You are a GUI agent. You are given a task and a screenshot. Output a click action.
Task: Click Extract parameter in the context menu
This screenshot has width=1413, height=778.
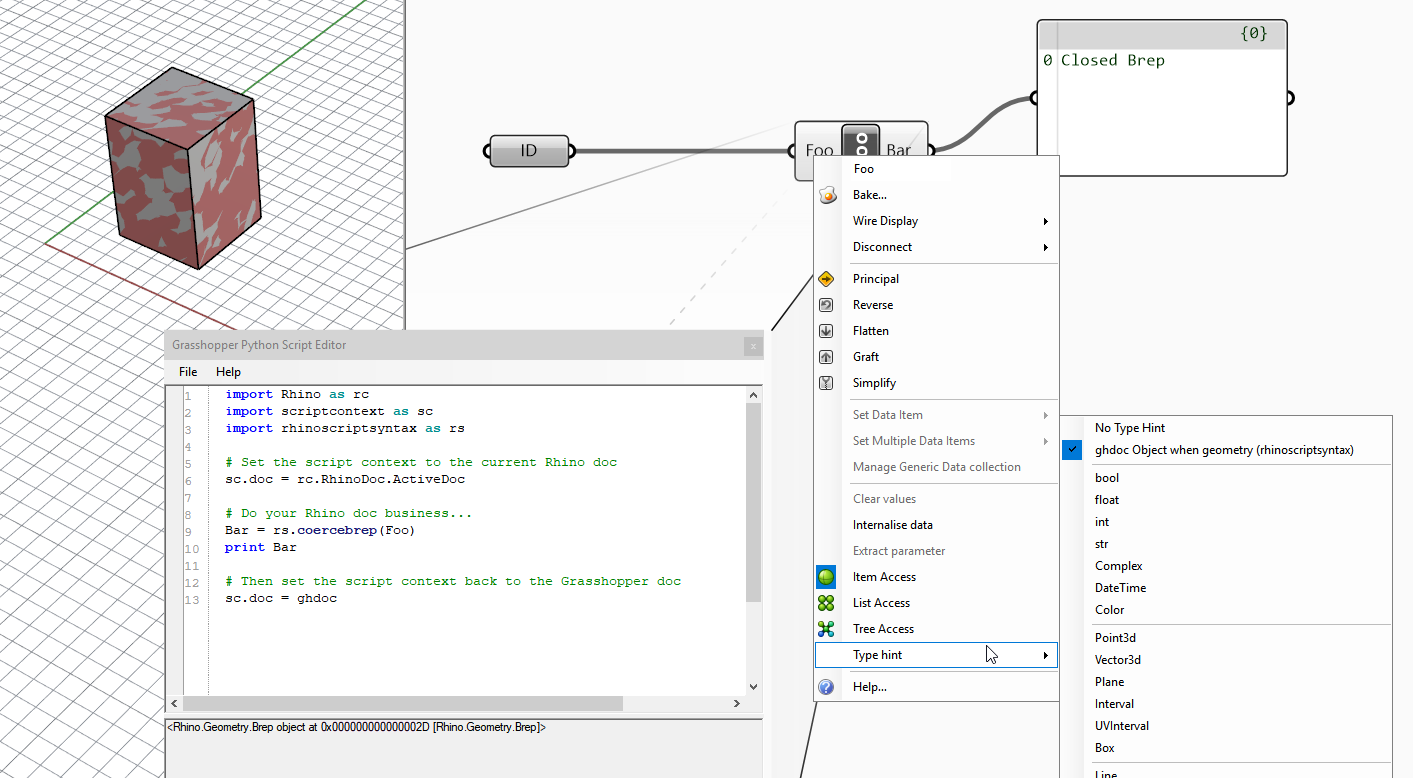click(x=898, y=550)
